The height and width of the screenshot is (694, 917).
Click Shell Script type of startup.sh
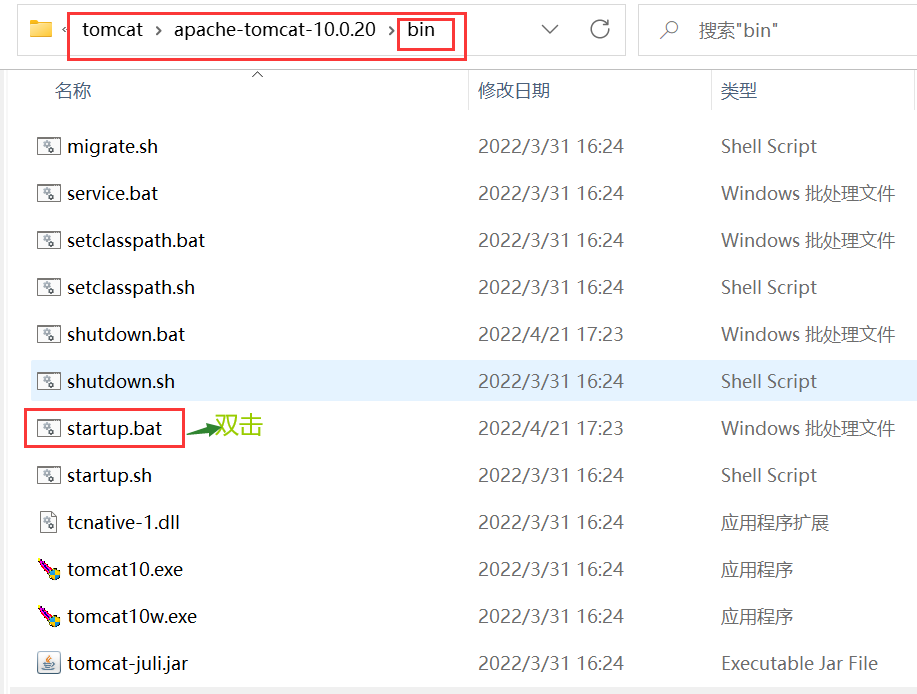pyautogui.click(x=769, y=475)
